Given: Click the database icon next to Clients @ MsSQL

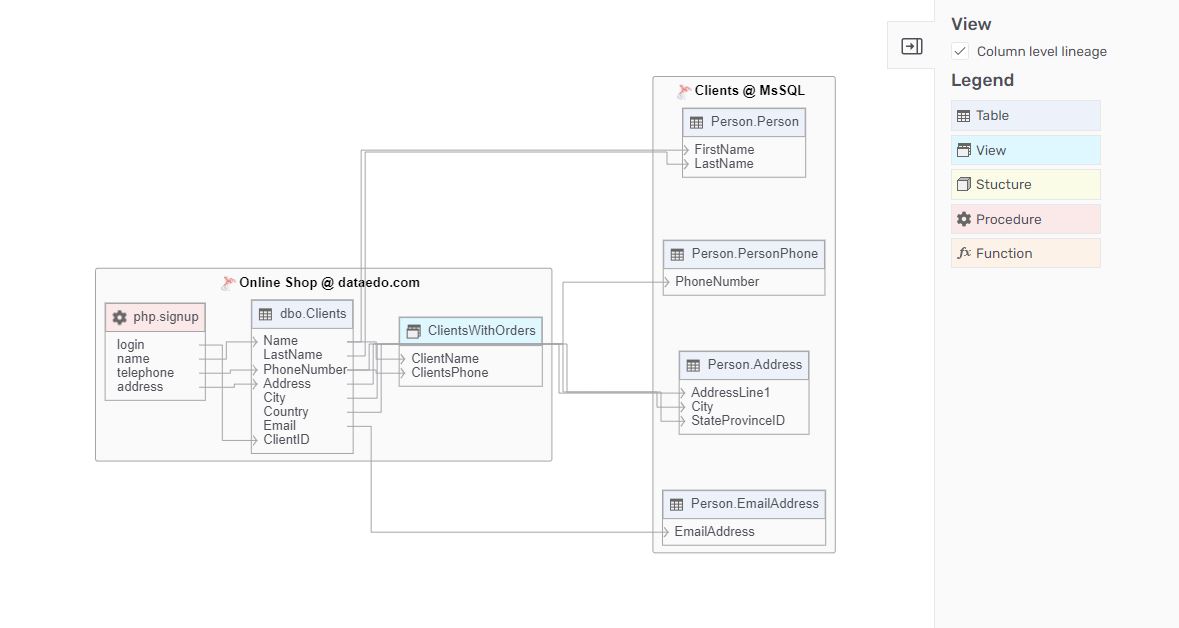Looking at the screenshot, I should click(x=683, y=90).
